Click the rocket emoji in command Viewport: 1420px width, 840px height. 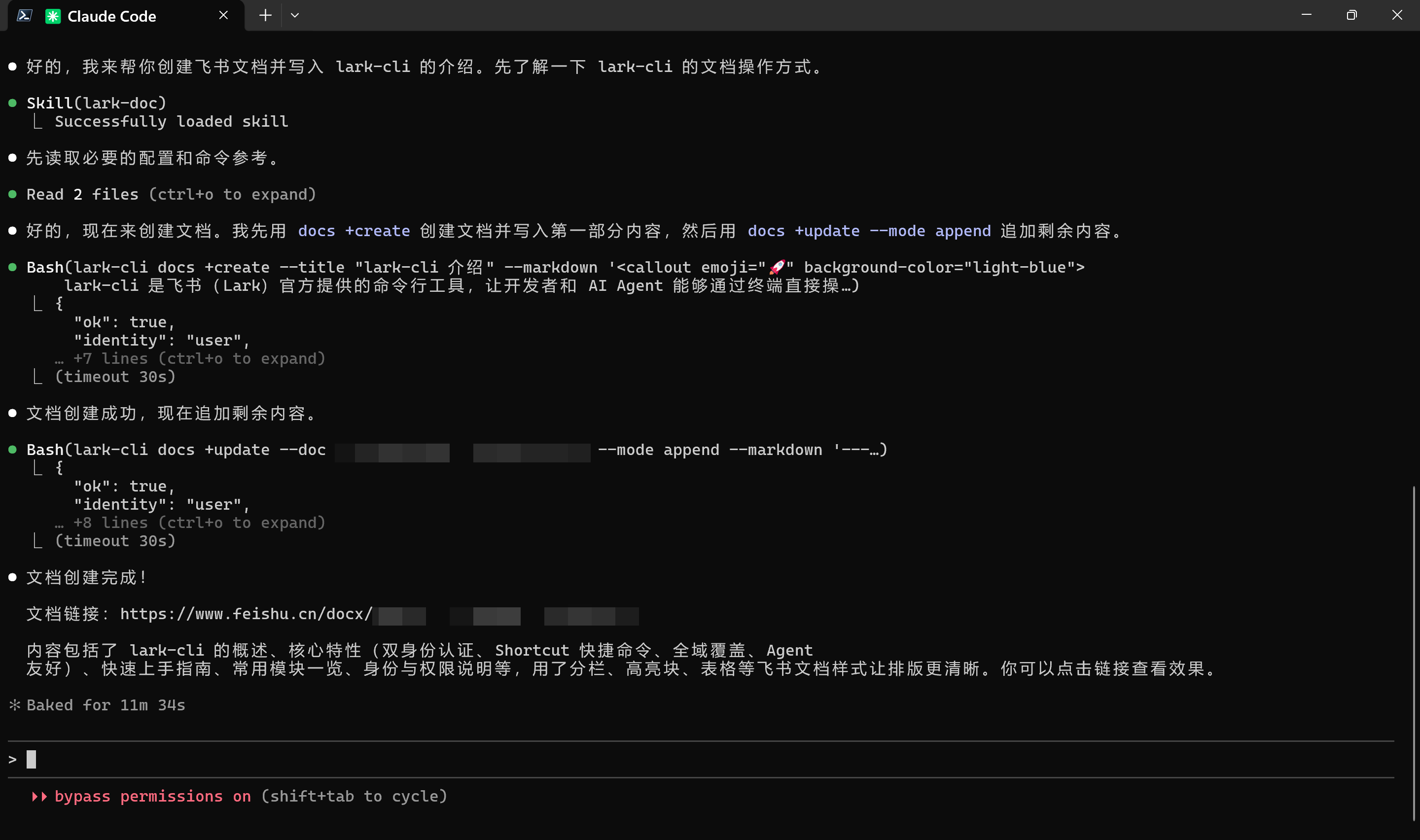(777, 267)
